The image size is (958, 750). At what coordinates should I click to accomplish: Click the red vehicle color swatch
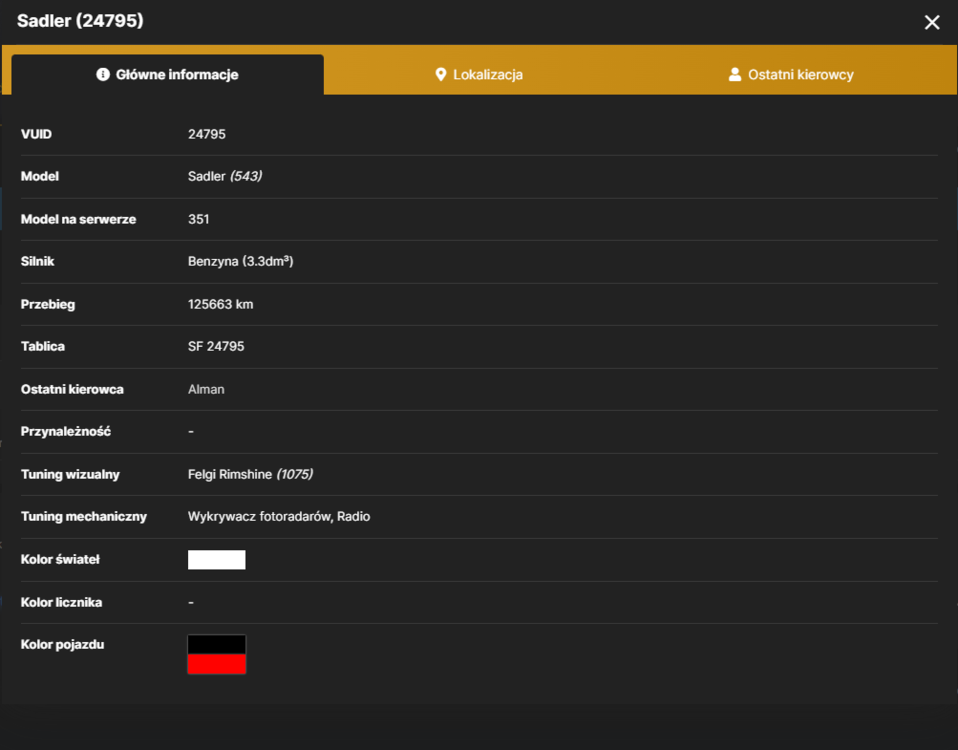click(x=216, y=664)
